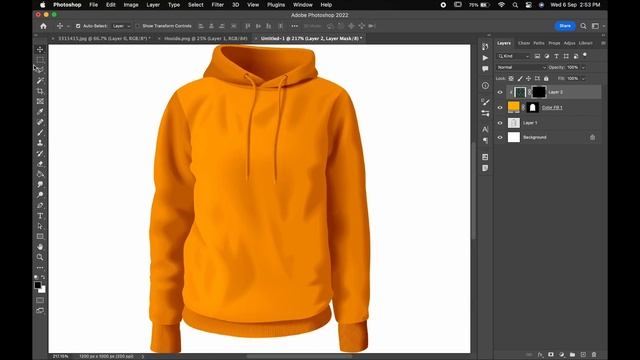640x360 pixels.
Task: Open the Edit Toolbar three-dots button
Action: 40,268
